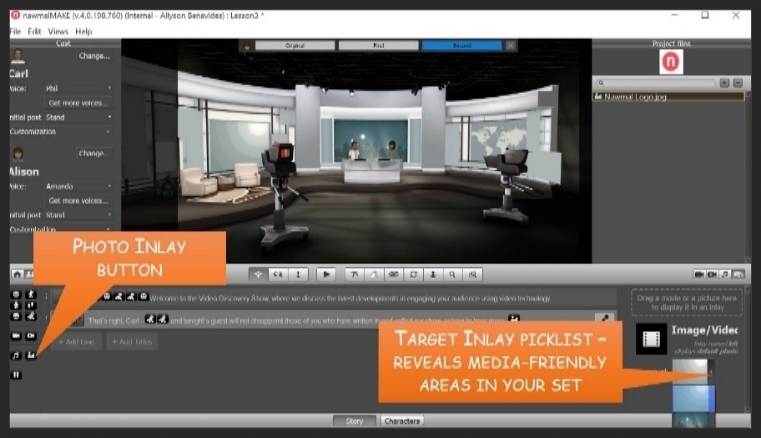Select the move tool in the center toolbar
This screenshot has height=438, width=761.
[x=258, y=274]
